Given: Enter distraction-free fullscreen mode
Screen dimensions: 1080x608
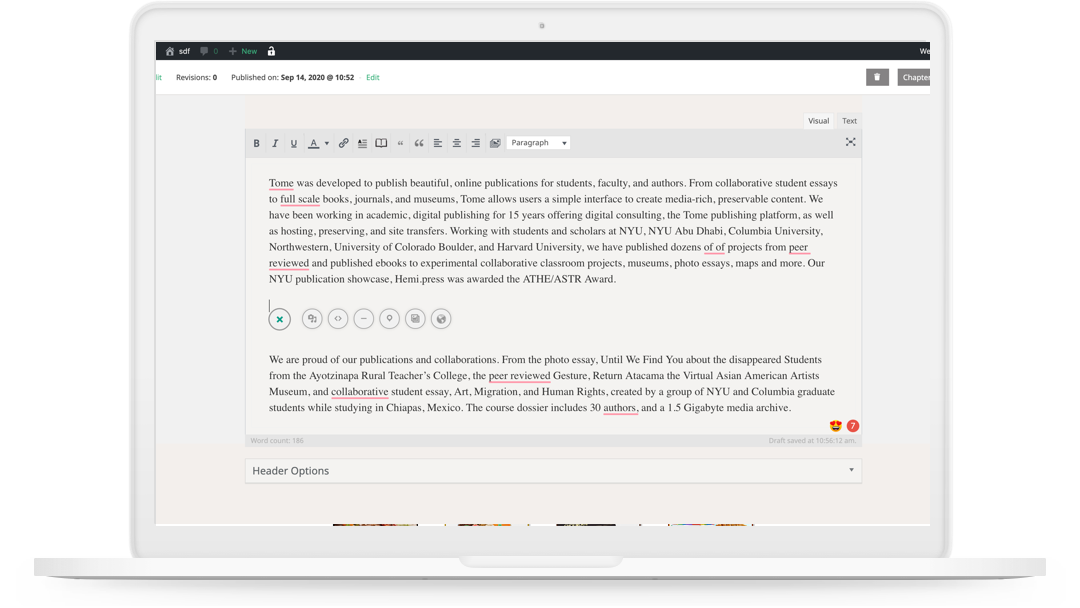Looking at the screenshot, I should [851, 142].
